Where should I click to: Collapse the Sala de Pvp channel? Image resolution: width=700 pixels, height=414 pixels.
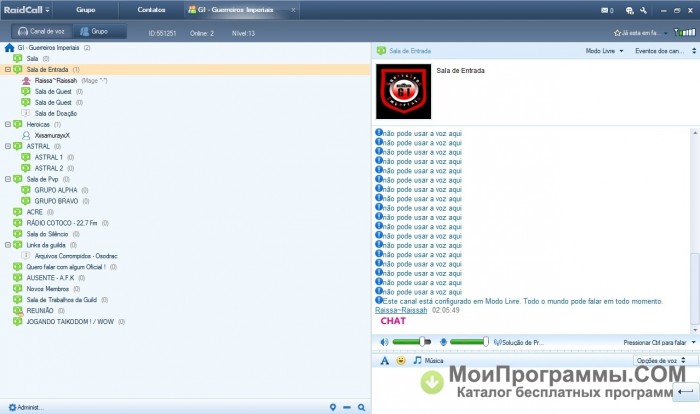(x=8, y=179)
